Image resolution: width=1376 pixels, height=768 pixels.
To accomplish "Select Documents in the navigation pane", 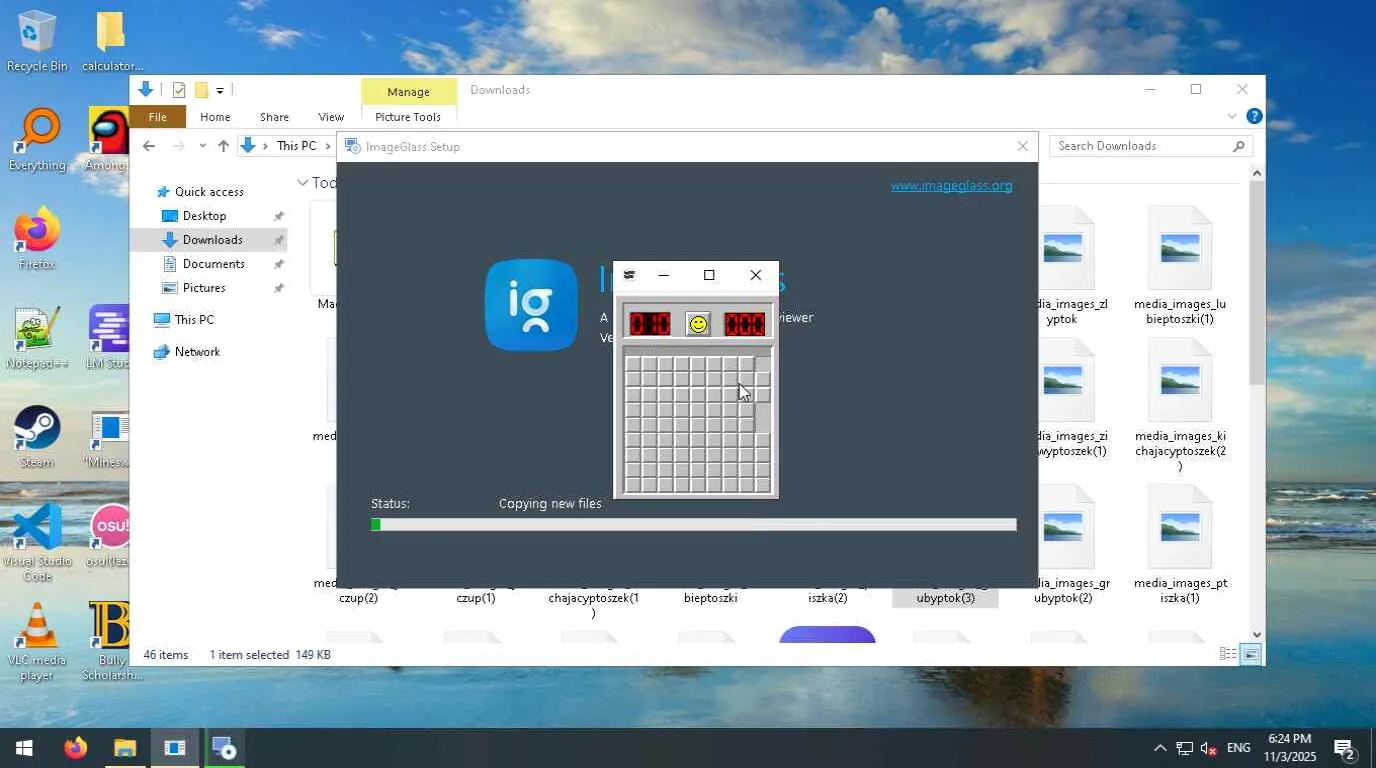I will (213, 264).
